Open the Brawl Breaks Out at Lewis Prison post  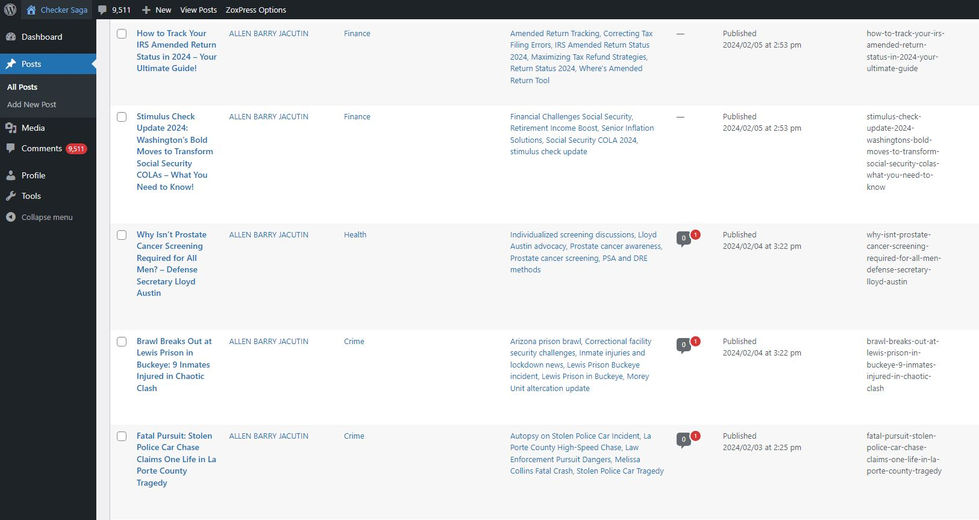click(x=174, y=365)
